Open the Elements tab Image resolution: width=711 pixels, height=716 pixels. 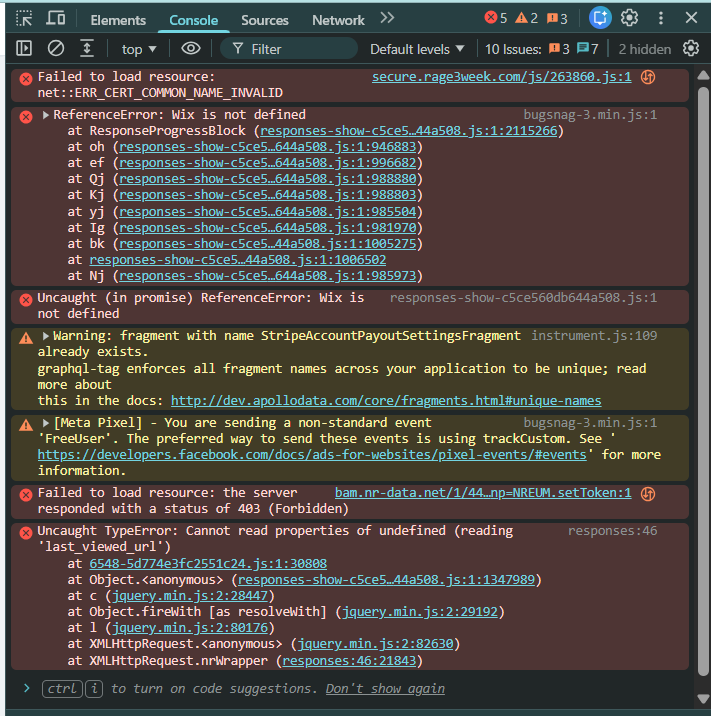(x=118, y=20)
